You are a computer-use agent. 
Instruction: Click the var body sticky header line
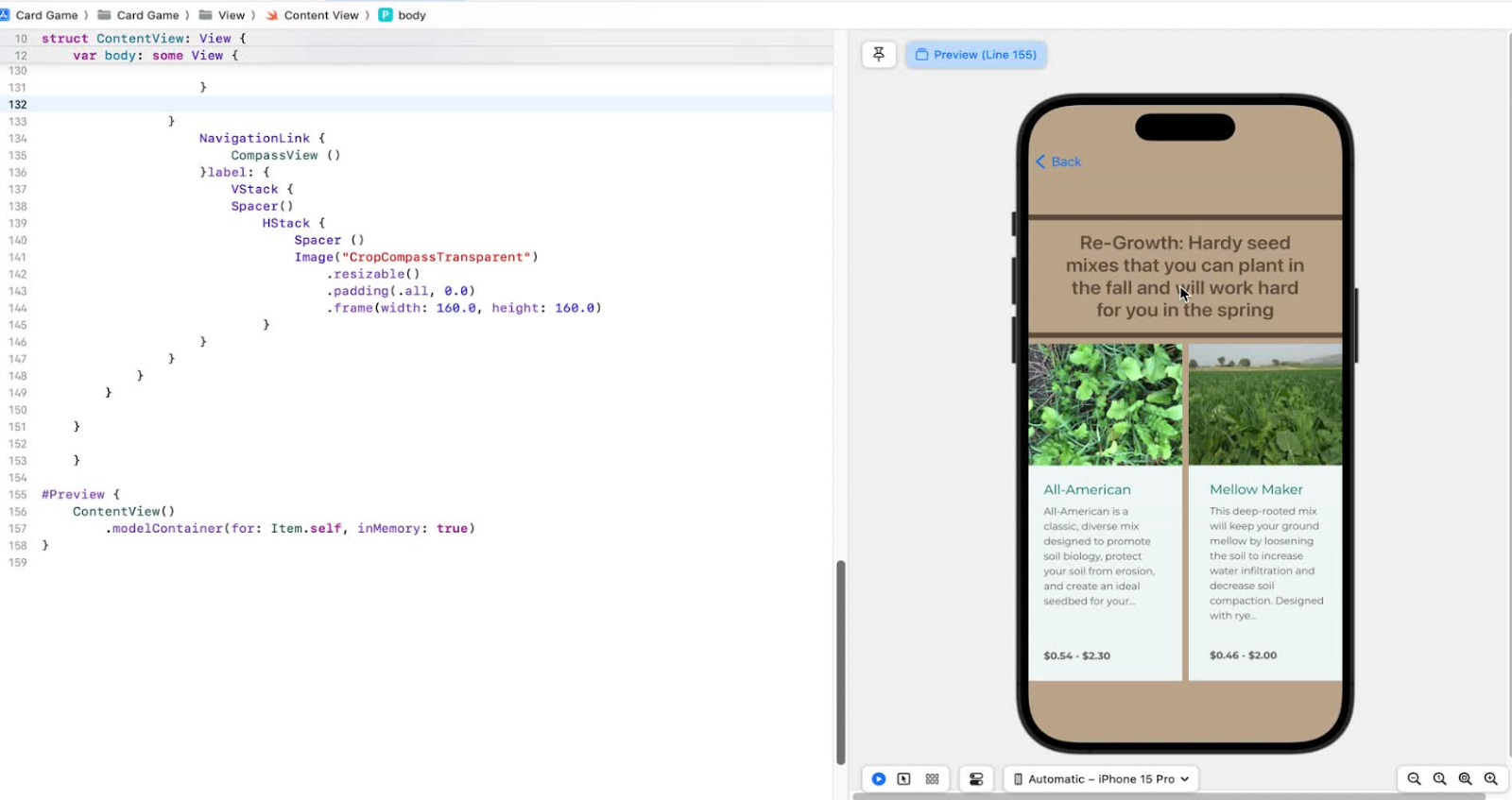[x=156, y=56]
